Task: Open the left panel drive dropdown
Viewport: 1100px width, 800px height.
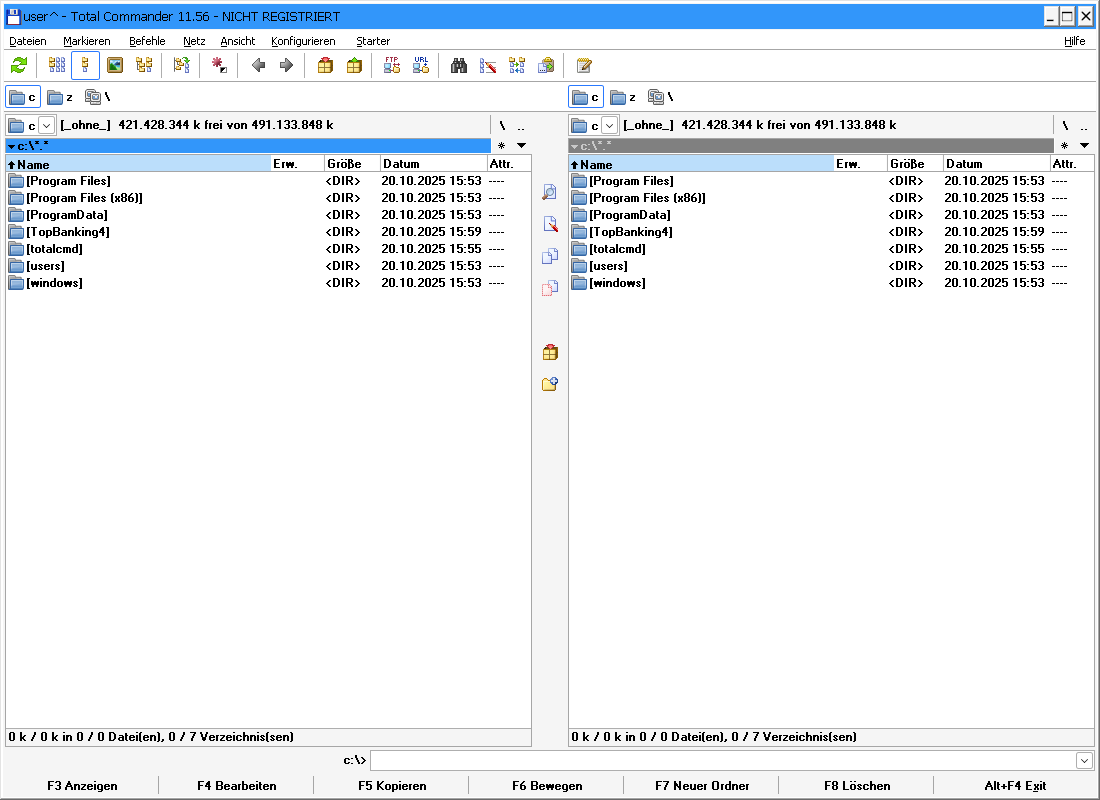Action: (x=46, y=125)
